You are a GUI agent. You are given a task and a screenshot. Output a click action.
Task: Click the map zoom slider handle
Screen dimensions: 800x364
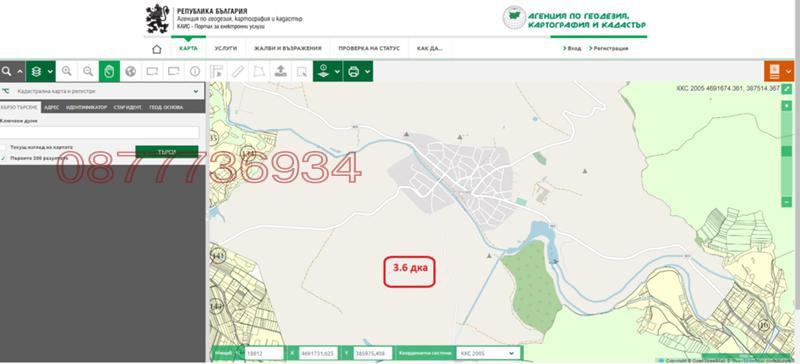click(x=786, y=151)
